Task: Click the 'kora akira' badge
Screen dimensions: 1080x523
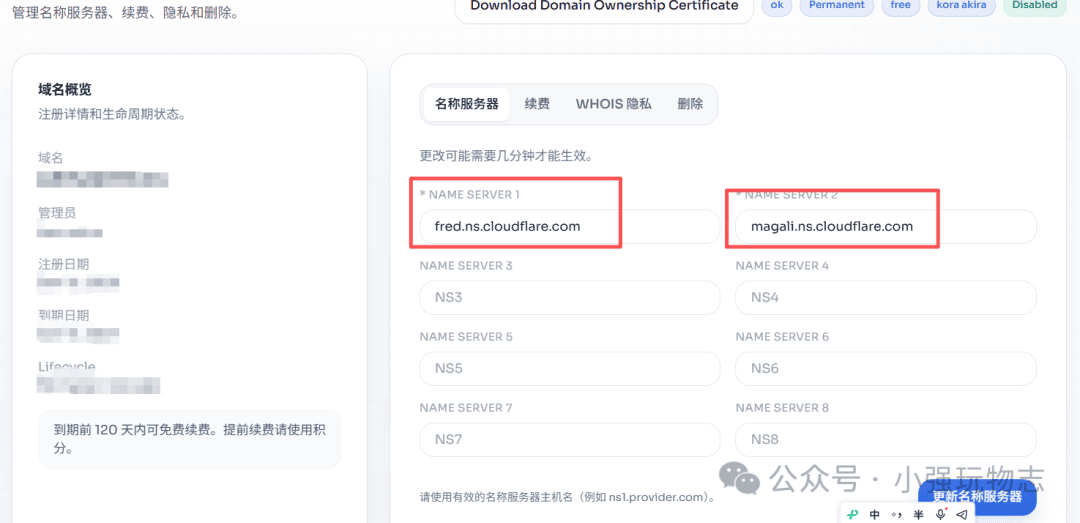Action: 961,6
